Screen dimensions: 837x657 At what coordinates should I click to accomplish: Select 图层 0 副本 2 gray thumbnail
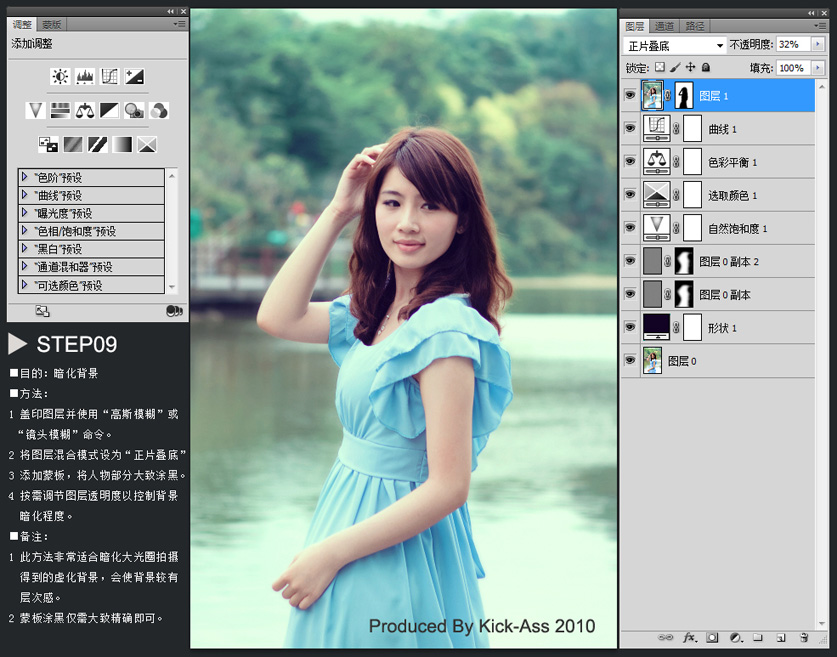point(652,261)
